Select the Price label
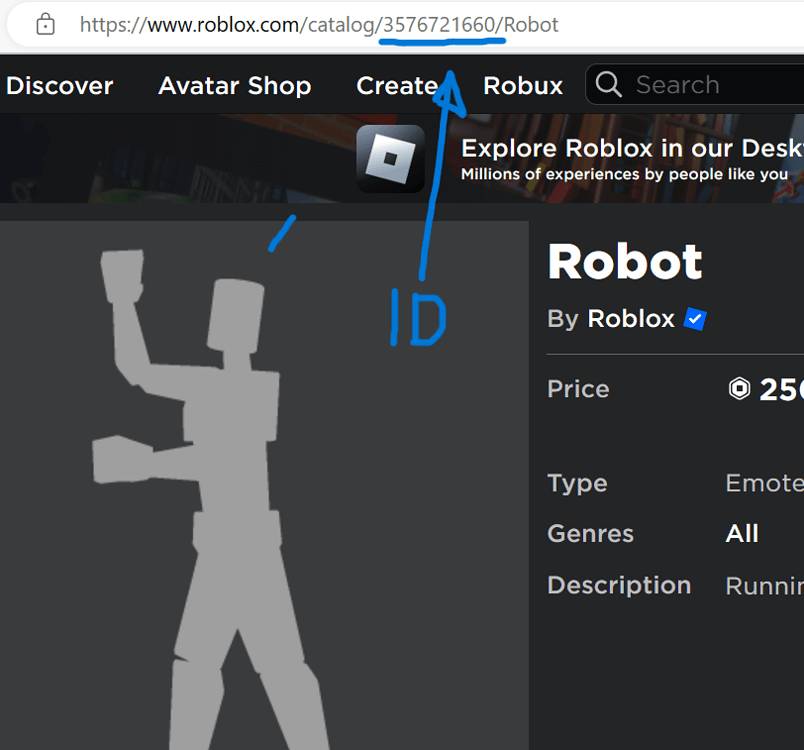Image resolution: width=804 pixels, height=750 pixels. tap(578, 389)
